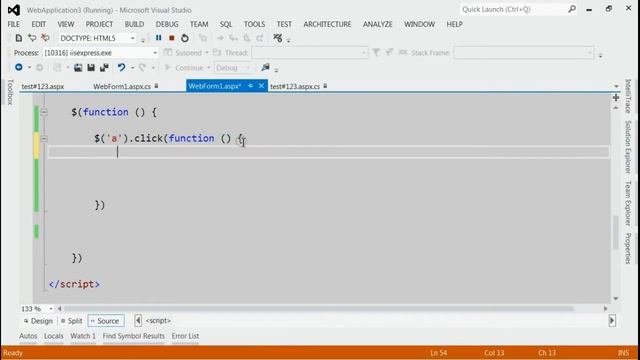Open the undo history dropdown arrow
The height and width of the screenshot is (360, 640).
[x=132, y=68]
